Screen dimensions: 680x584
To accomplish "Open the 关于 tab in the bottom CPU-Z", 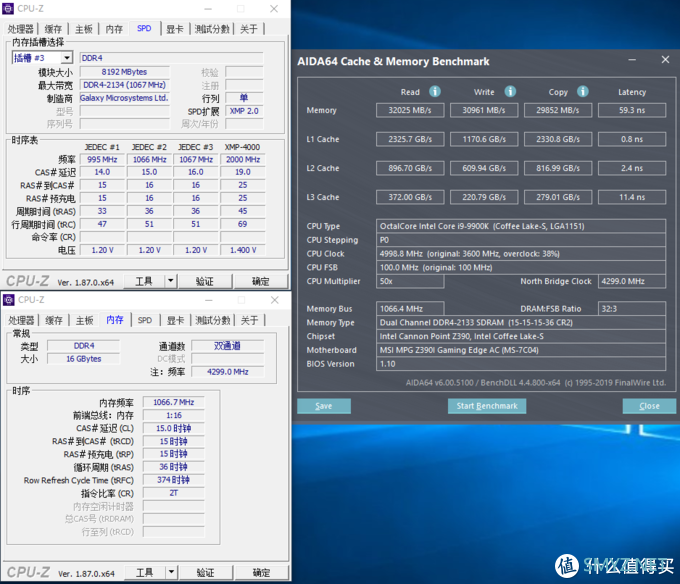I will (250, 320).
